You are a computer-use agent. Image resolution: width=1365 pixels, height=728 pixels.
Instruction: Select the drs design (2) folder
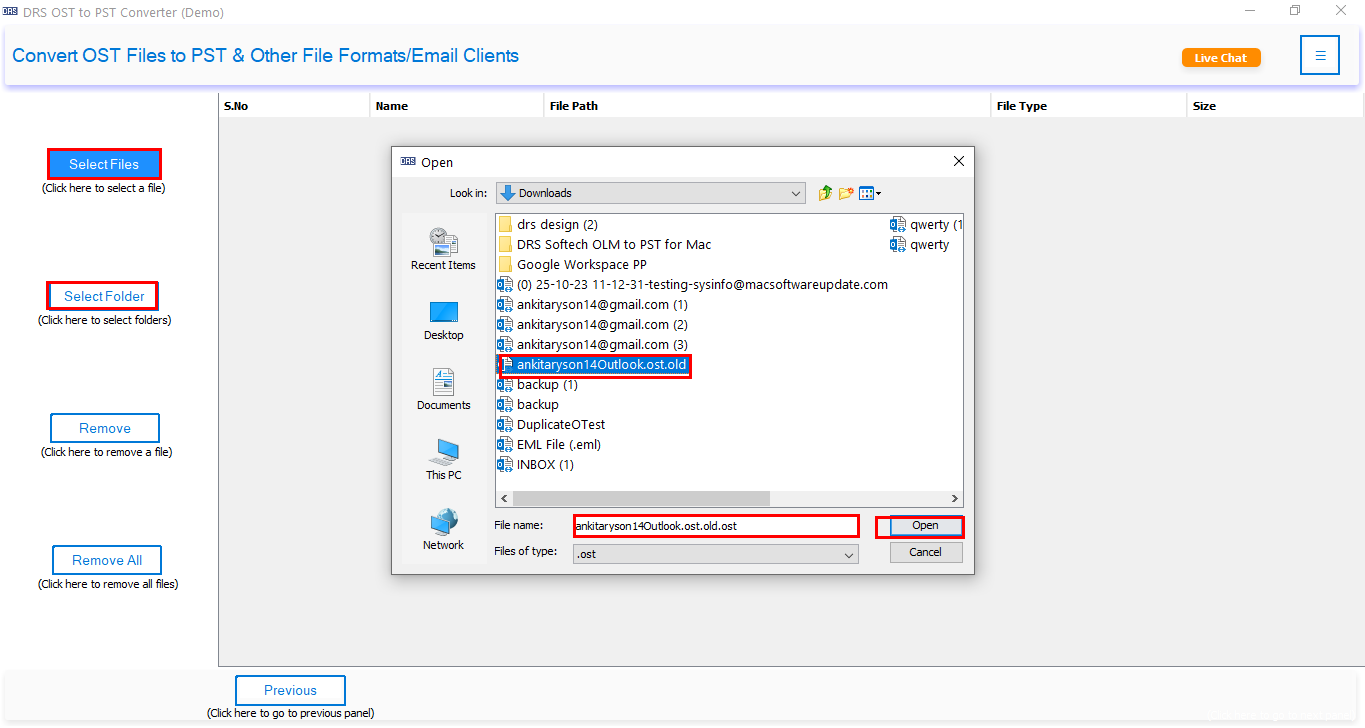point(548,224)
